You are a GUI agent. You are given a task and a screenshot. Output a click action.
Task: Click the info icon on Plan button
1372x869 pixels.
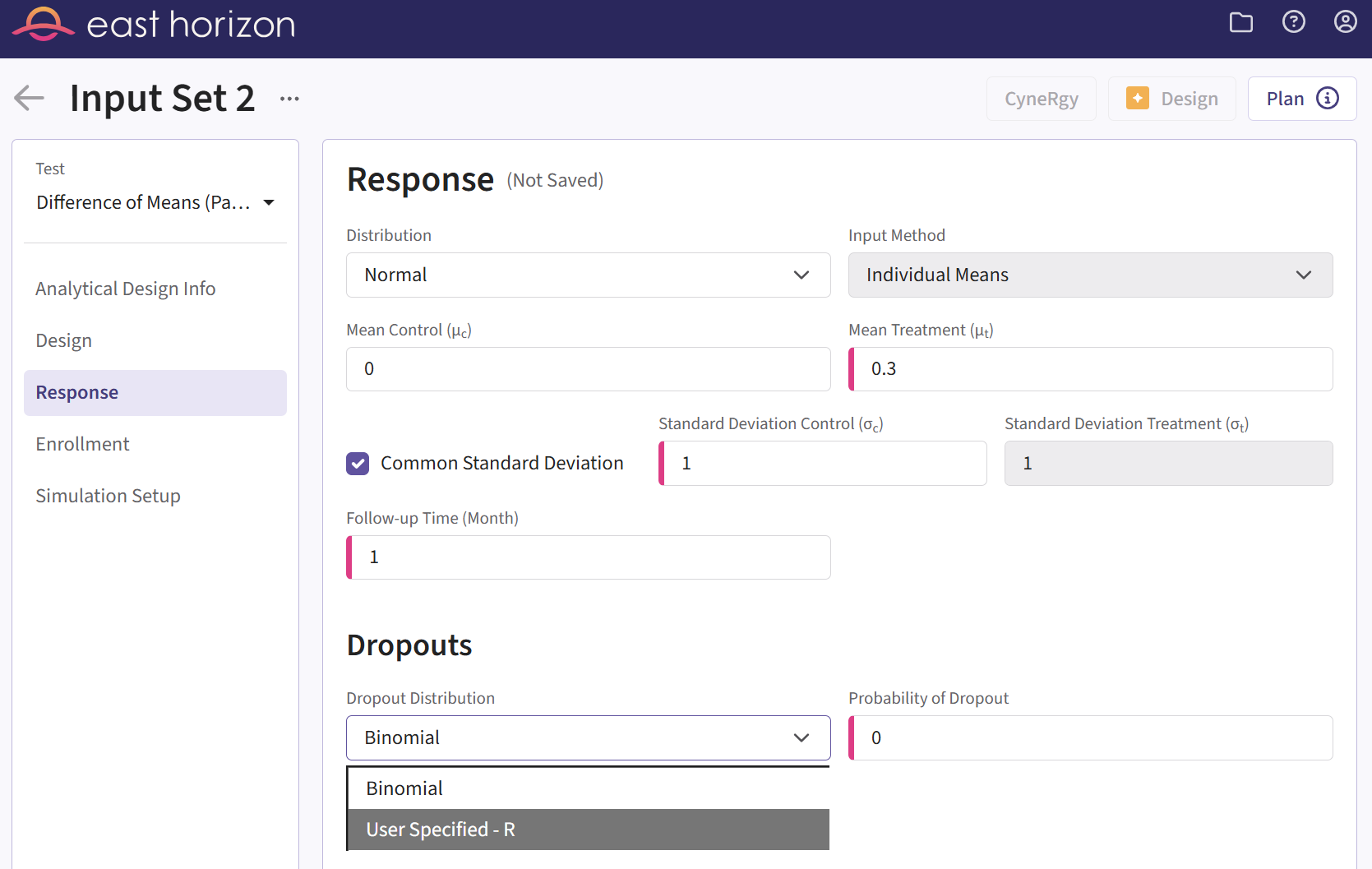point(1327,99)
